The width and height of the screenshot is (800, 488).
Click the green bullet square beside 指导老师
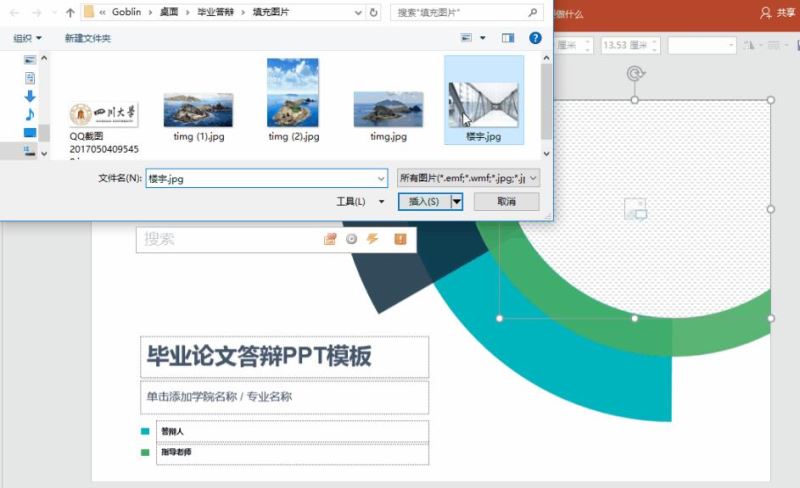click(x=145, y=452)
